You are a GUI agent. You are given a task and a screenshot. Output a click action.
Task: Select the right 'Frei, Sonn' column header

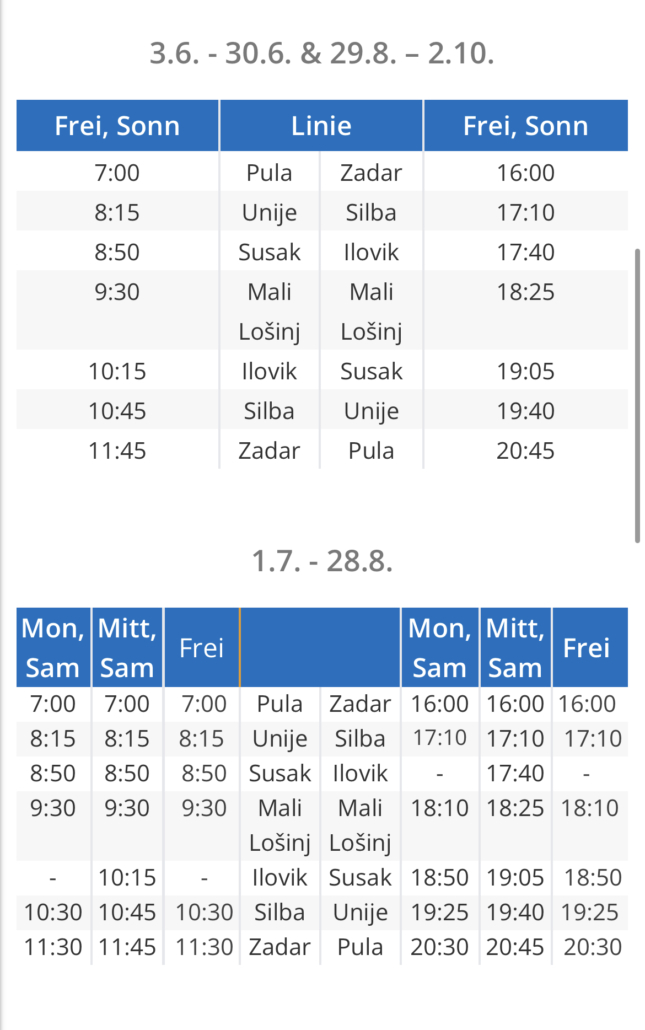[x=525, y=125]
